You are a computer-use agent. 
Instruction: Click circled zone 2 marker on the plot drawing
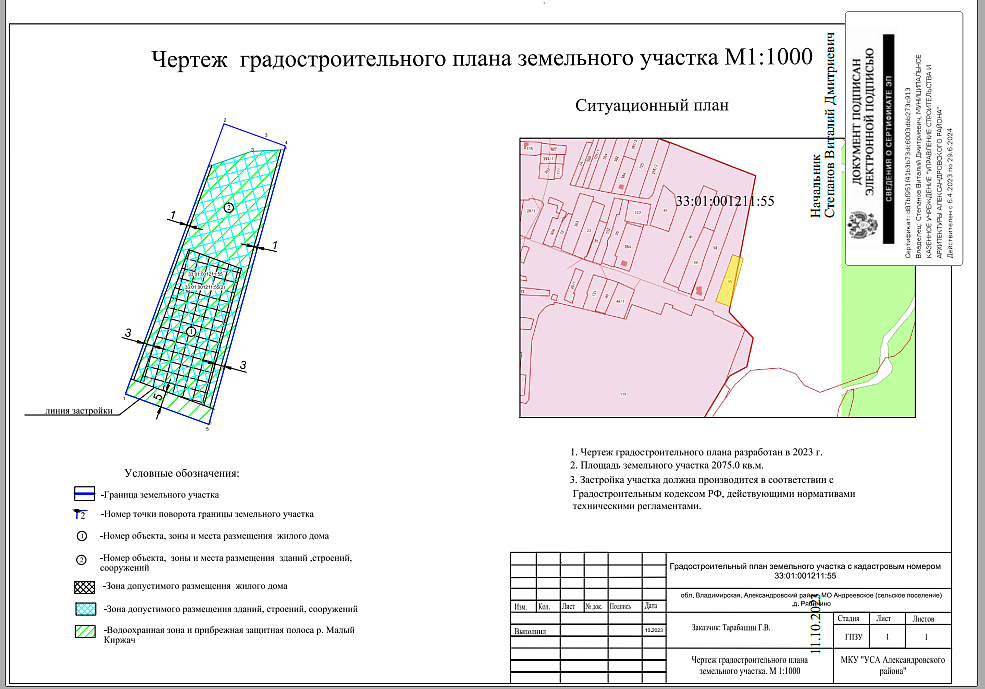click(x=229, y=207)
